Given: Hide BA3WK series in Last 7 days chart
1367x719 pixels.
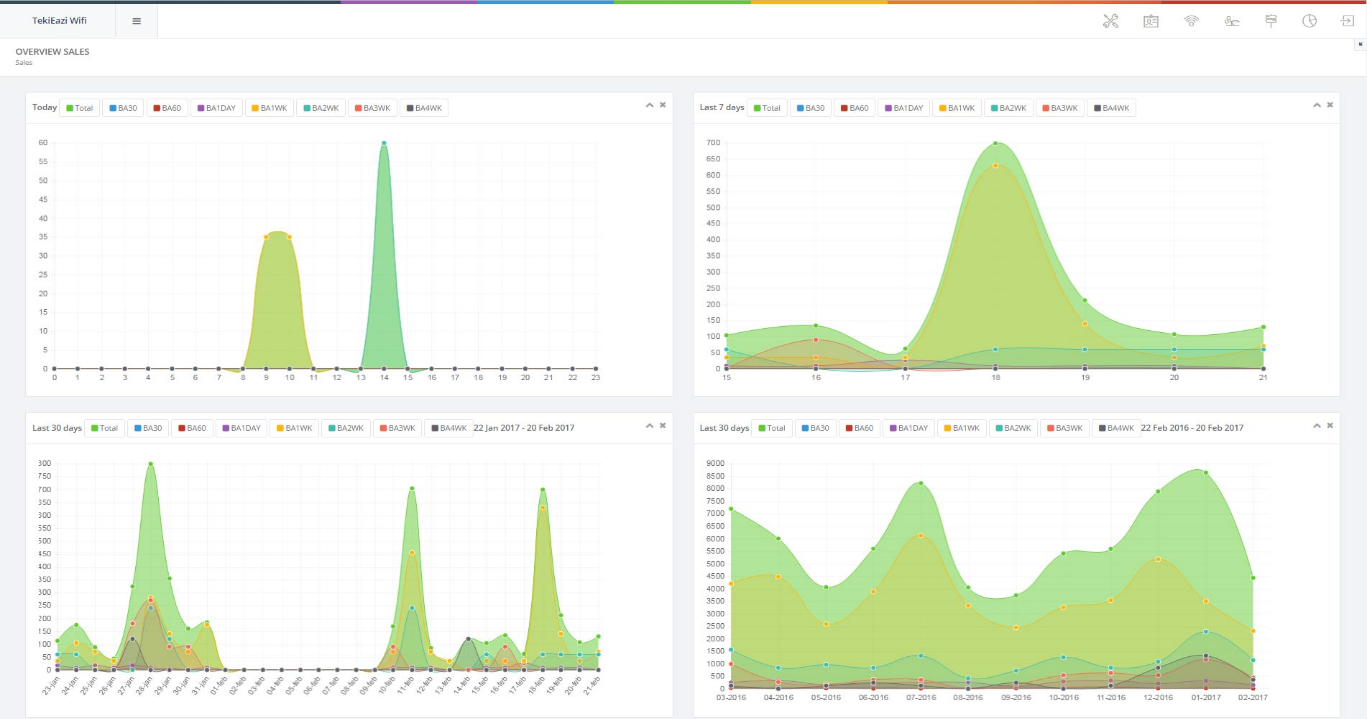Looking at the screenshot, I should [1061, 108].
